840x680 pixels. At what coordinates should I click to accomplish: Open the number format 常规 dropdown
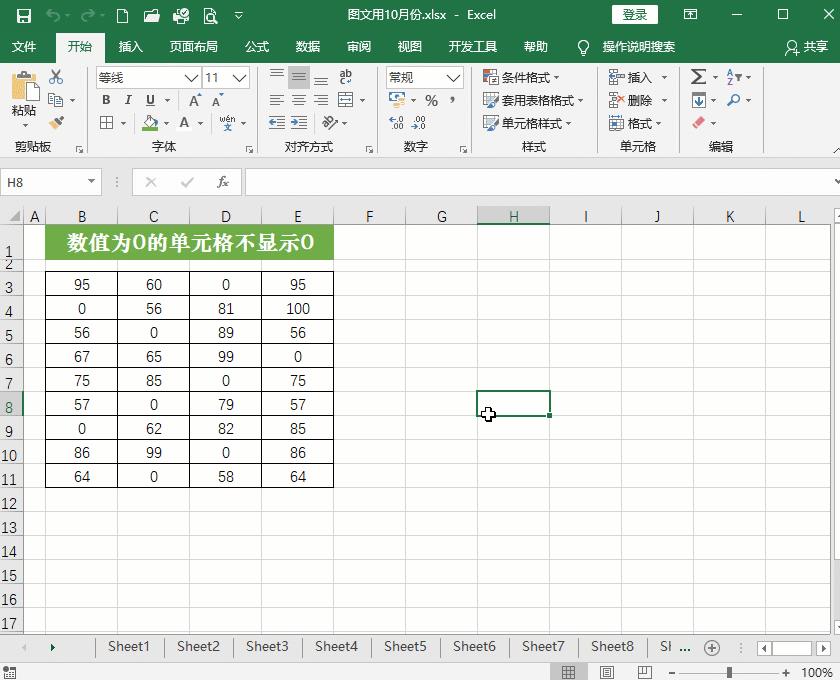pos(455,77)
